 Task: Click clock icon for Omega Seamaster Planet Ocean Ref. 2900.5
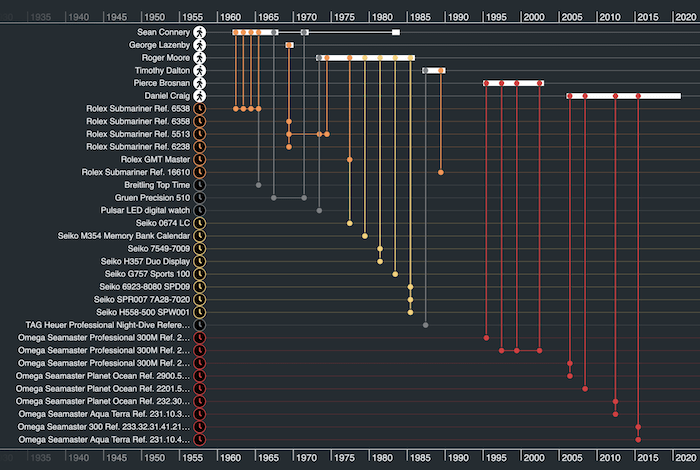(200, 376)
